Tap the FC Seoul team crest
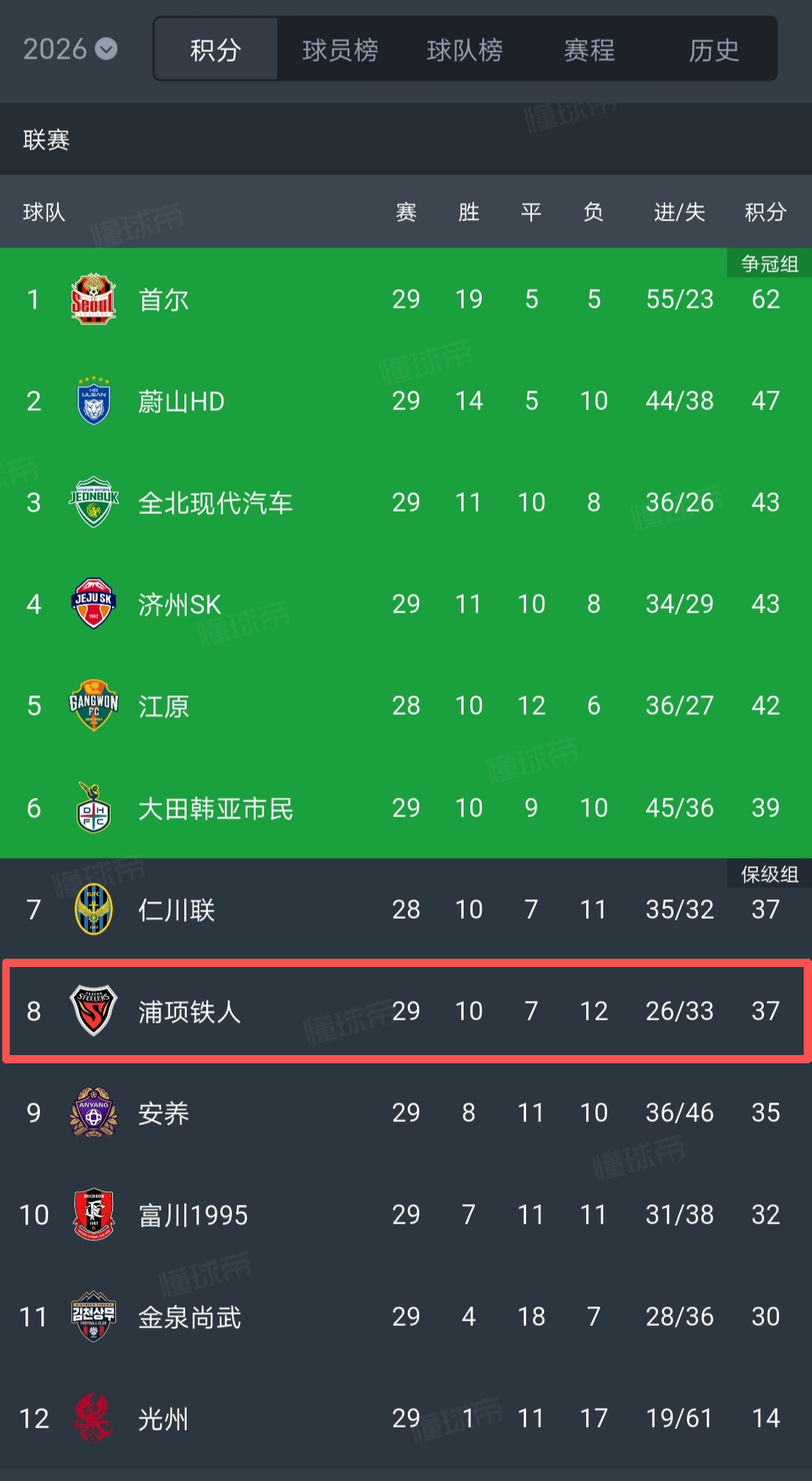This screenshot has height=1481, width=812. coord(93,300)
